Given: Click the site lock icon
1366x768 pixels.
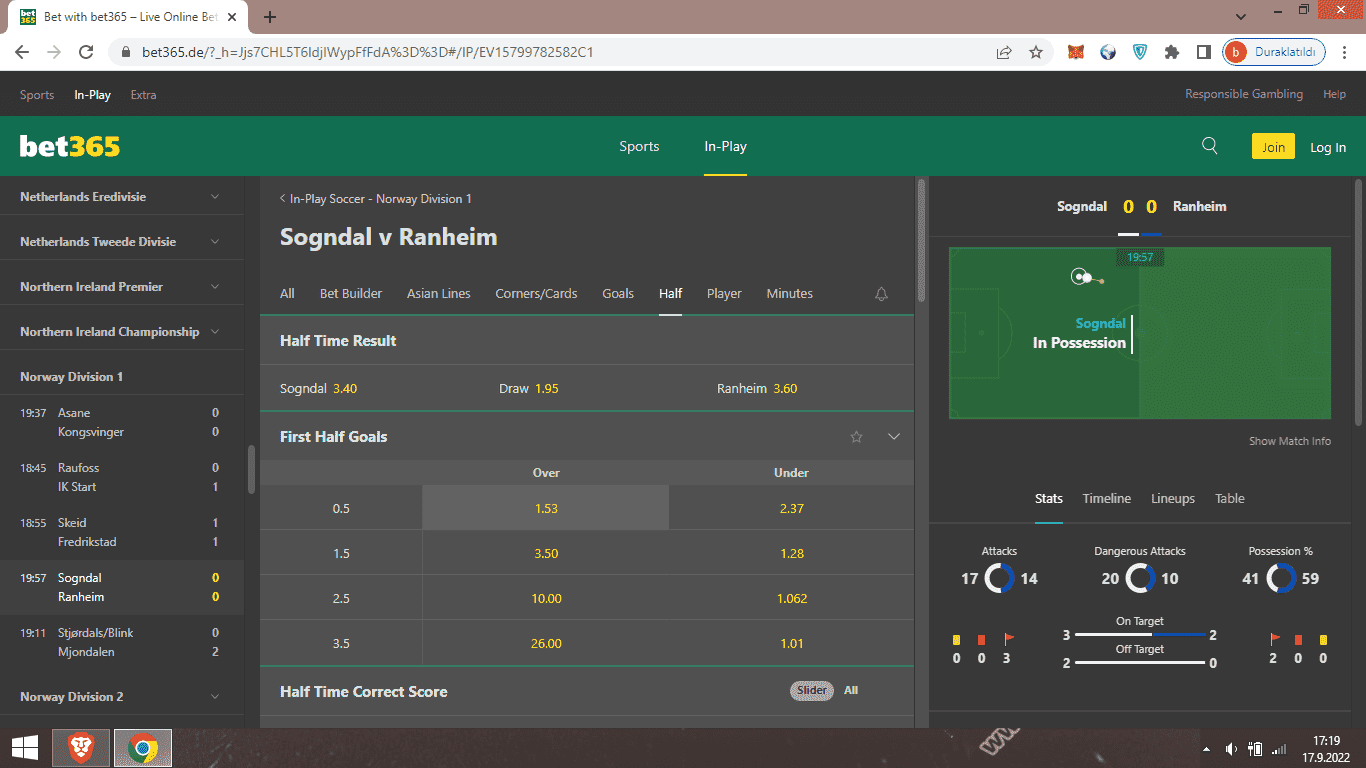Looking at the screenshot, I should 126,52.
